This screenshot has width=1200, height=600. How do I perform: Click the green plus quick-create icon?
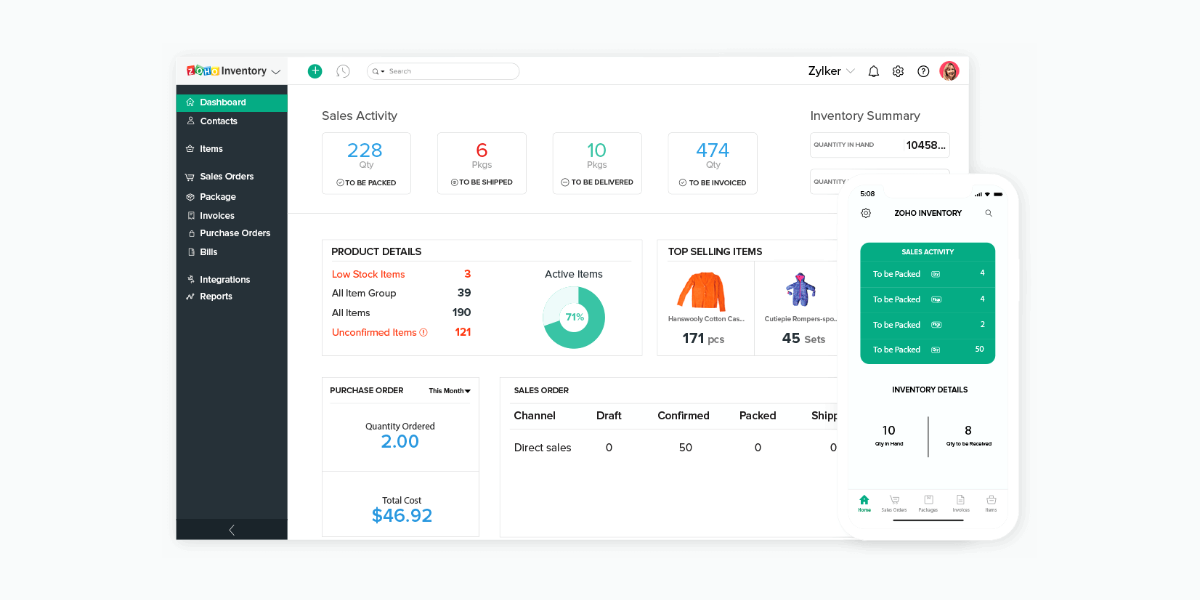[x=315, y=71]
